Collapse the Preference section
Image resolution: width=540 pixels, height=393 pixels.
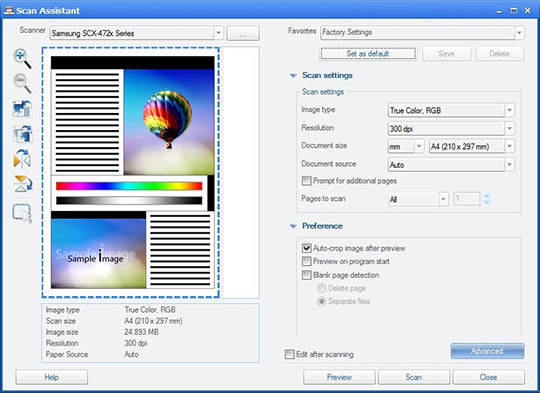[293, 226]
